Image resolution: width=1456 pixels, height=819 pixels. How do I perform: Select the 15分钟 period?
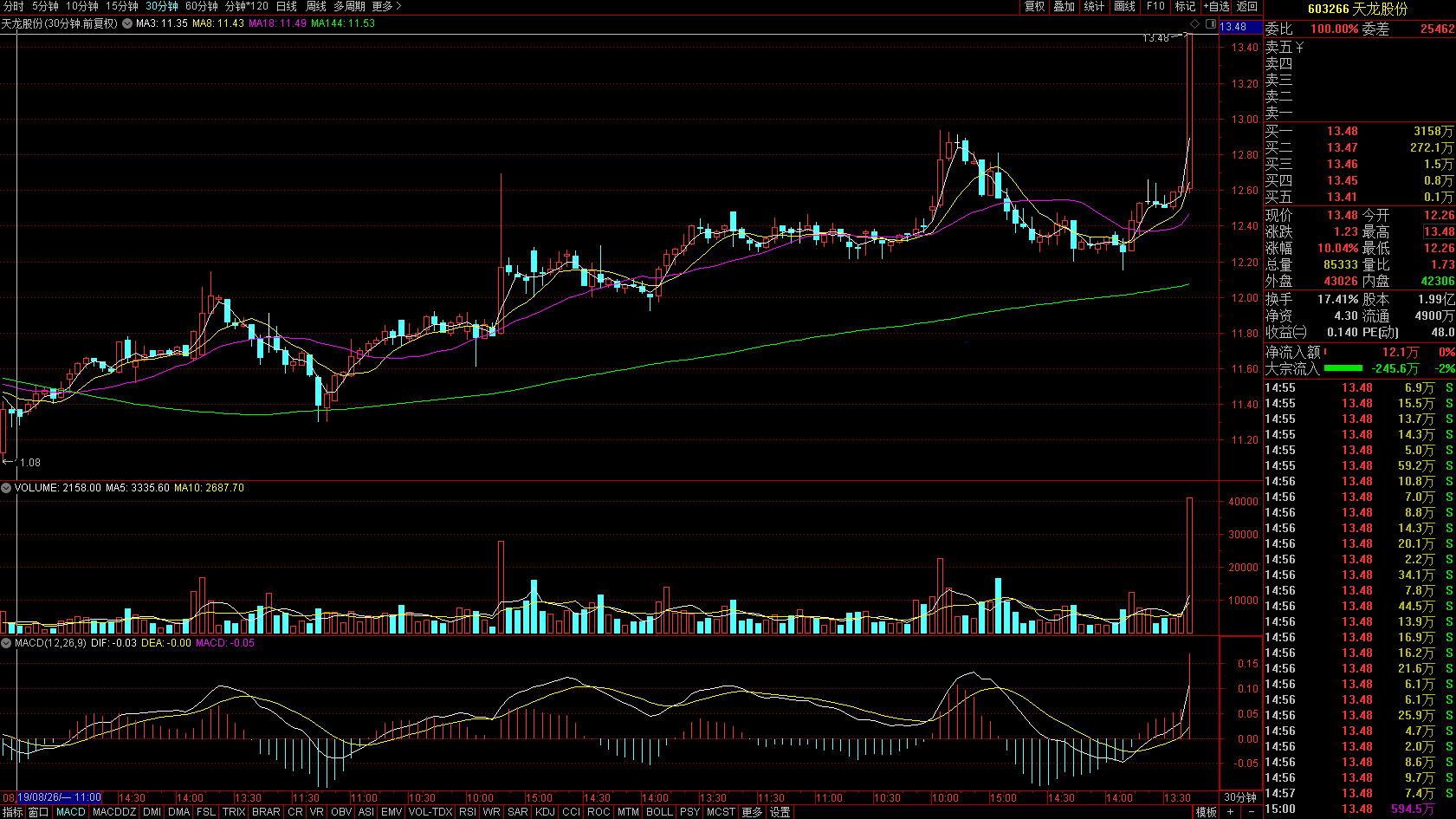[x=122, y=6]
